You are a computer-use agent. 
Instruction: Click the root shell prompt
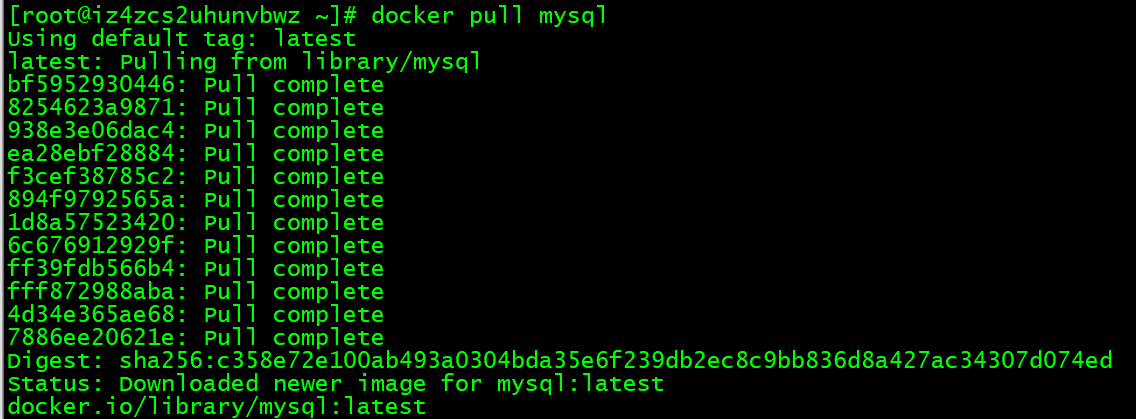click(183, 16)
